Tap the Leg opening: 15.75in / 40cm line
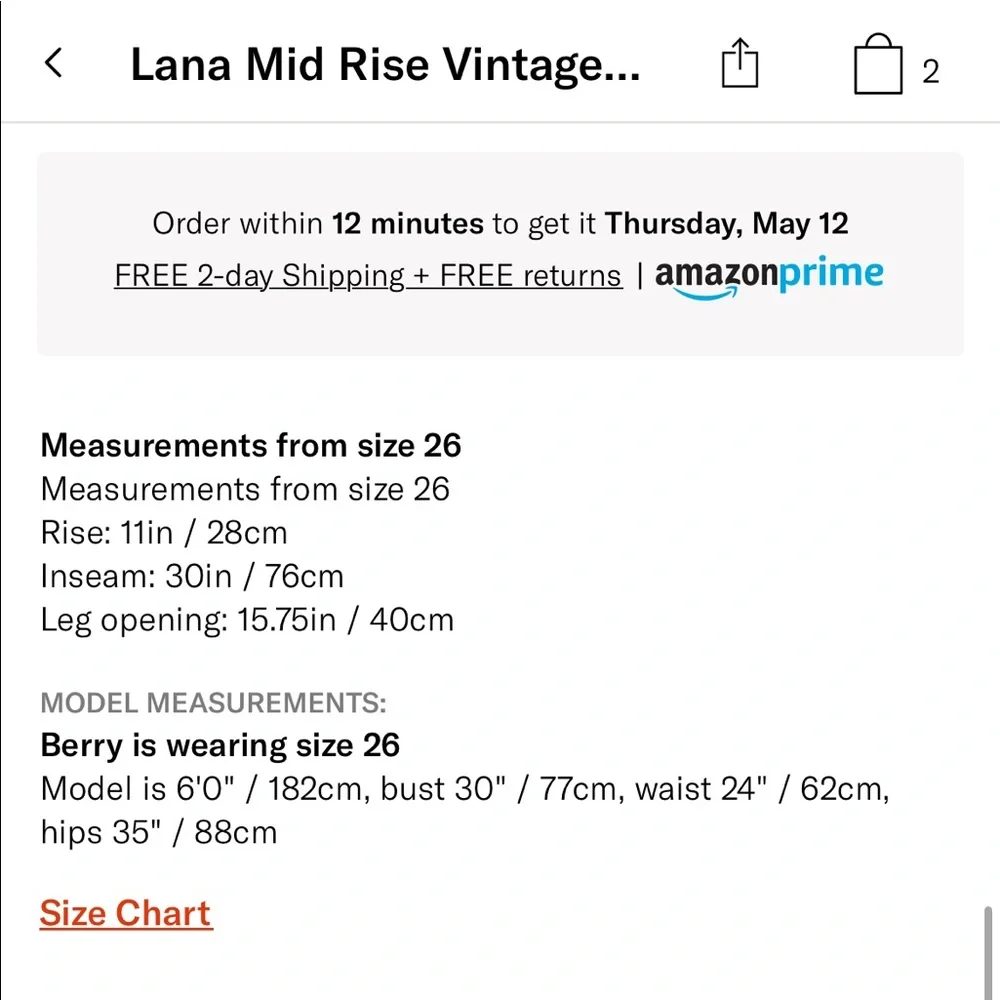The height and width of the screenshot is (1000, 1000). (247, 620)
